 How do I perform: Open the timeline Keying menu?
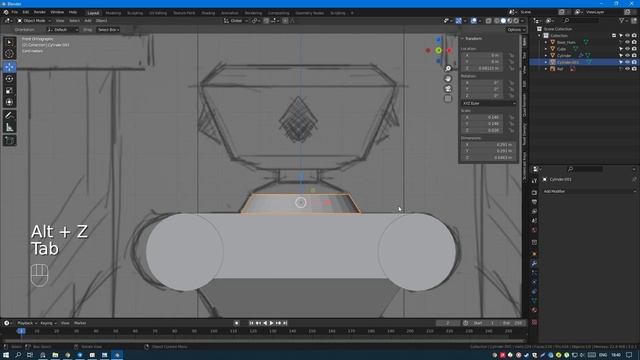(48, 323)
